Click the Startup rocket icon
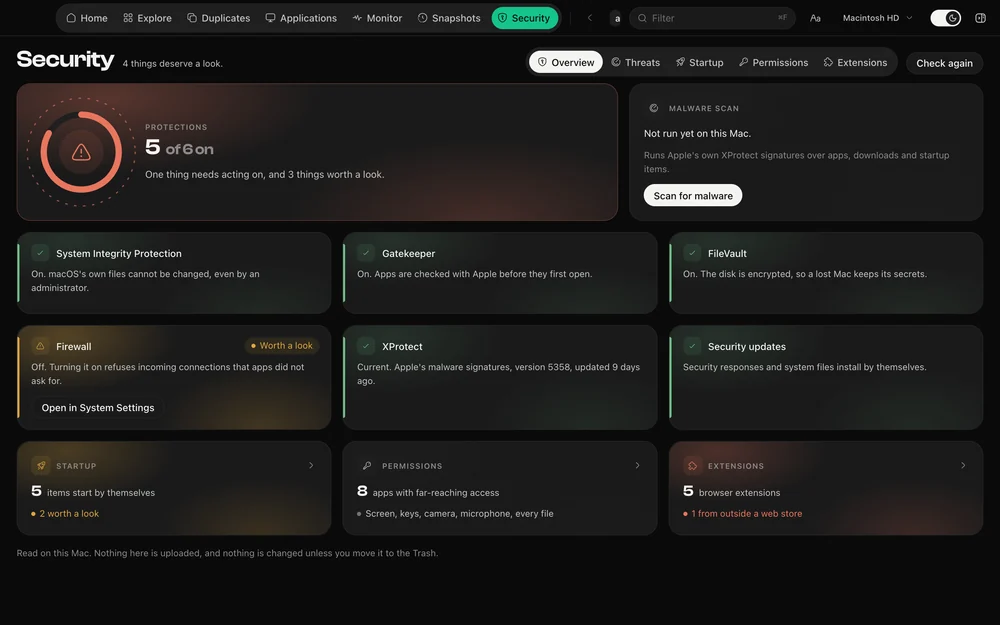Image resolution: width=1000 pixels, height=625 pixels. coord(41,466)
